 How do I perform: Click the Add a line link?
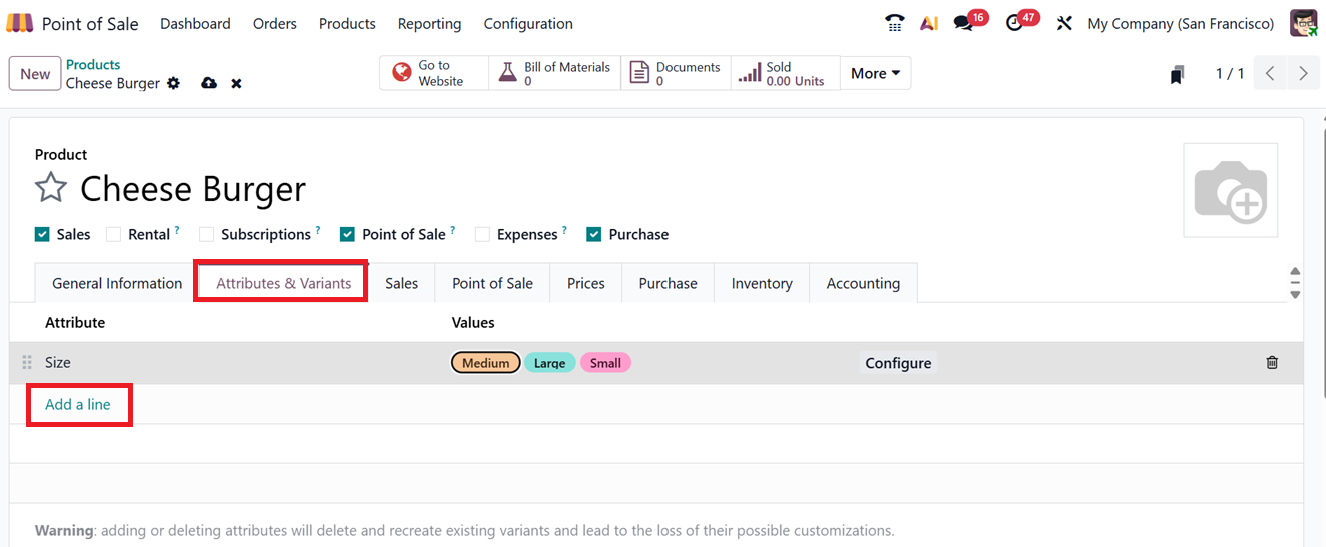click(x=78, y=405)
